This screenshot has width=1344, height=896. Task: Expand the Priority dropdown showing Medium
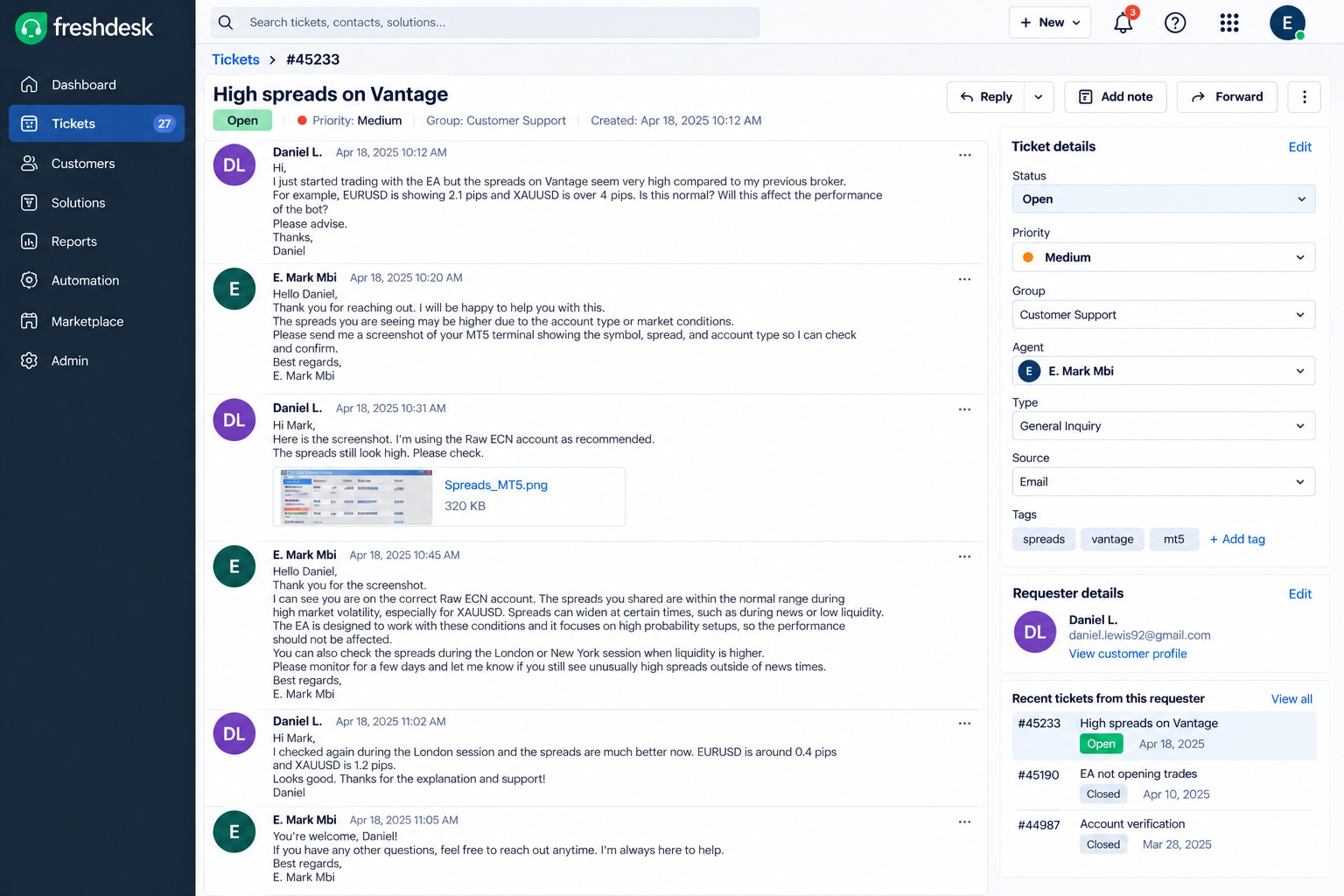1164,257
